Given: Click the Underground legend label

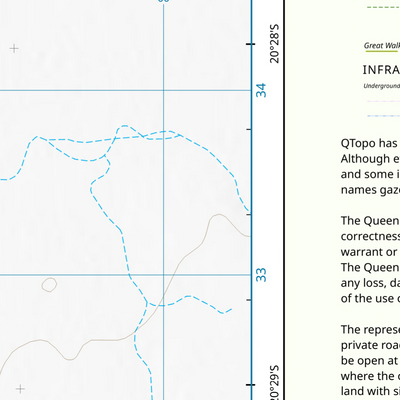Looking at the screenshot, I should (x=382, y=86).
